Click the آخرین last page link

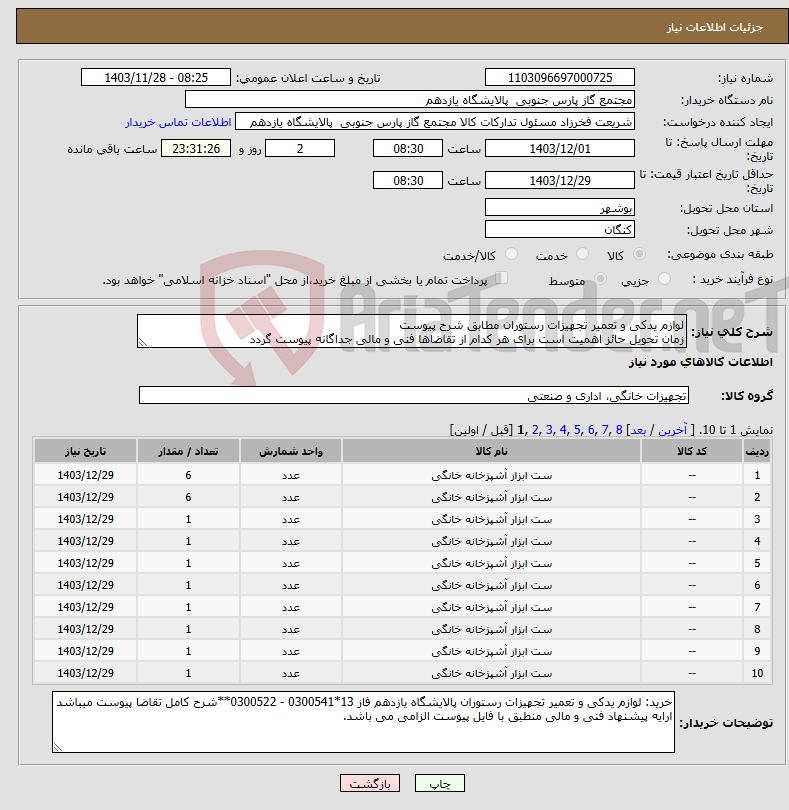click(x=672, y=430)
